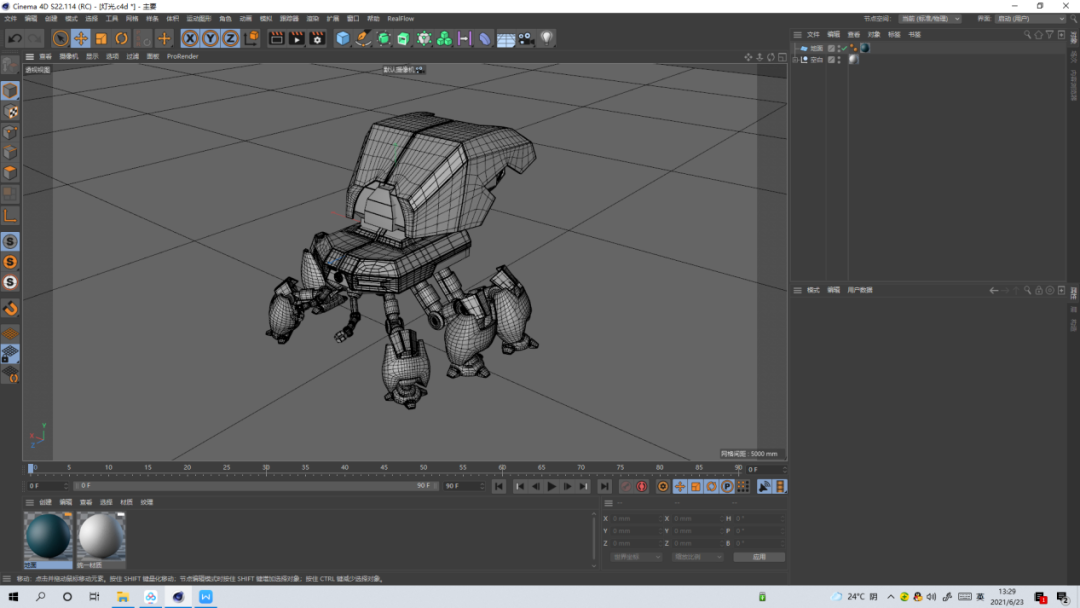Open MoGraph Cloner objects icon
Screen dimensions: 1080x608
(x=444, y=39)
